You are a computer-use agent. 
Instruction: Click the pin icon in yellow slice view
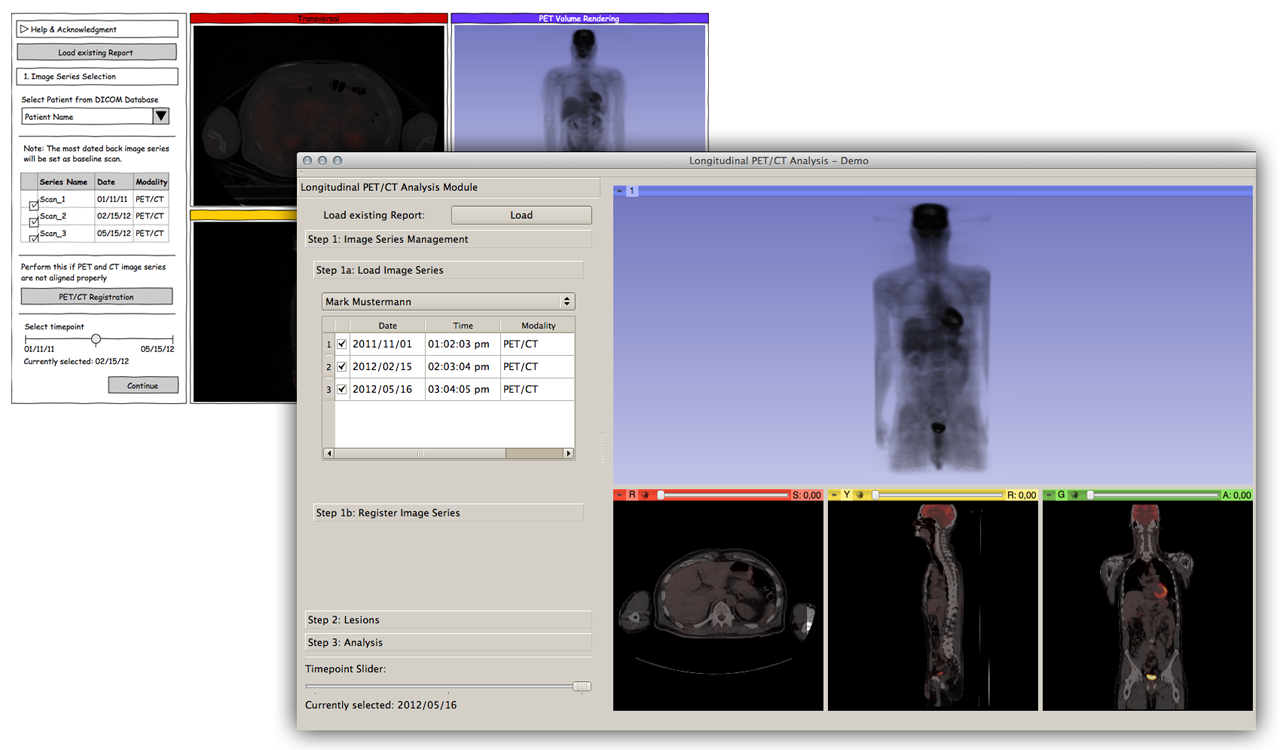pyautogui.click(x=835, y=495)
